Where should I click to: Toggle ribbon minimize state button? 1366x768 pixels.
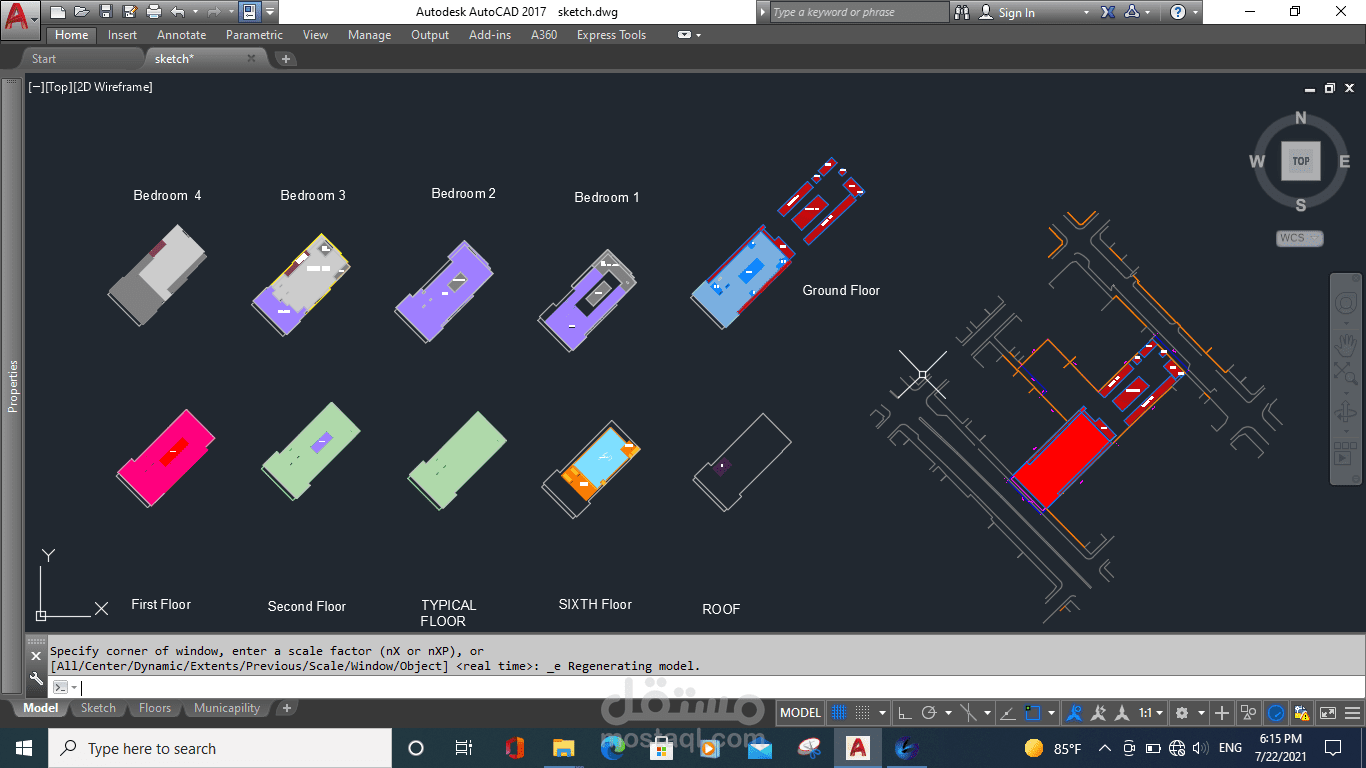[684, 35]
